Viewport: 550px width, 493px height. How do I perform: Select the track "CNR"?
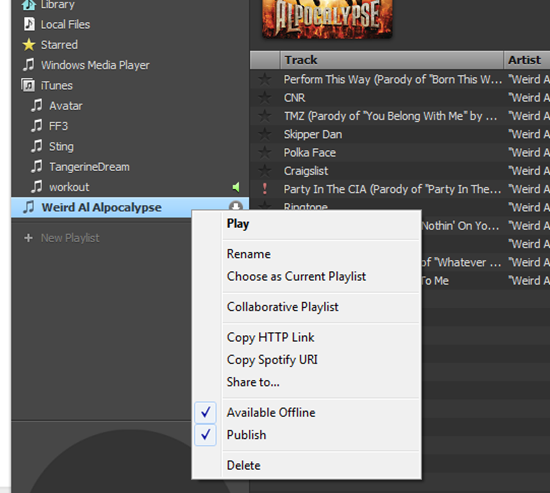pos(295,98)
